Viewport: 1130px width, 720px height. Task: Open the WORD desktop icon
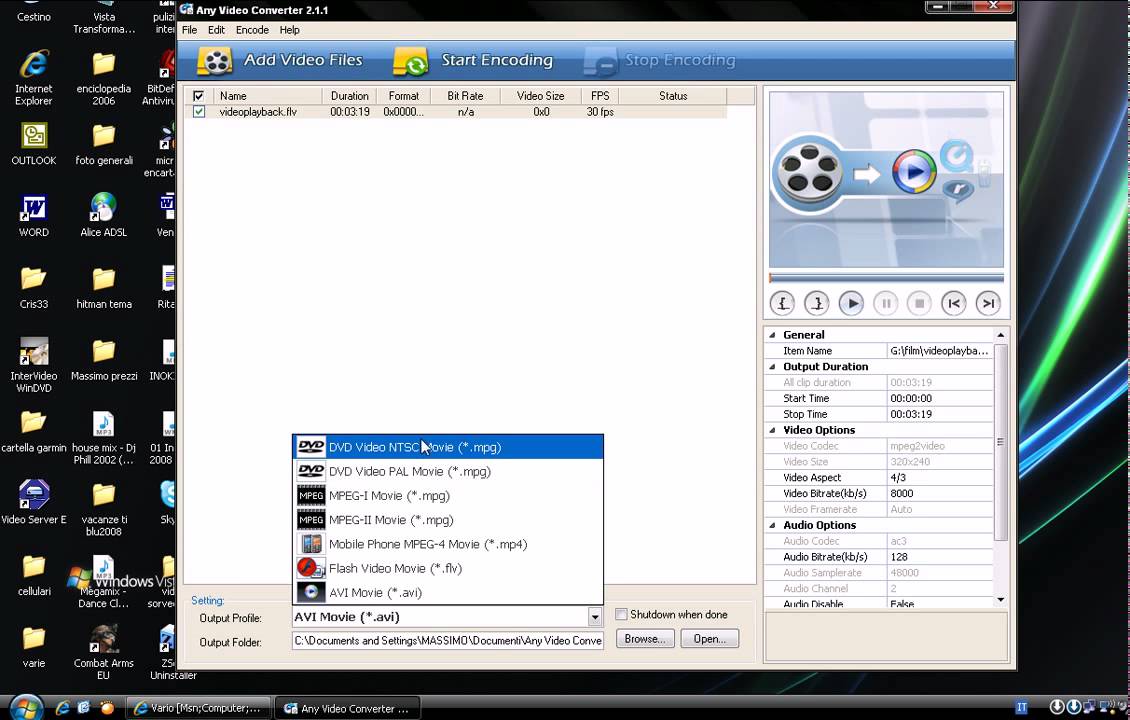pos(34,215)
